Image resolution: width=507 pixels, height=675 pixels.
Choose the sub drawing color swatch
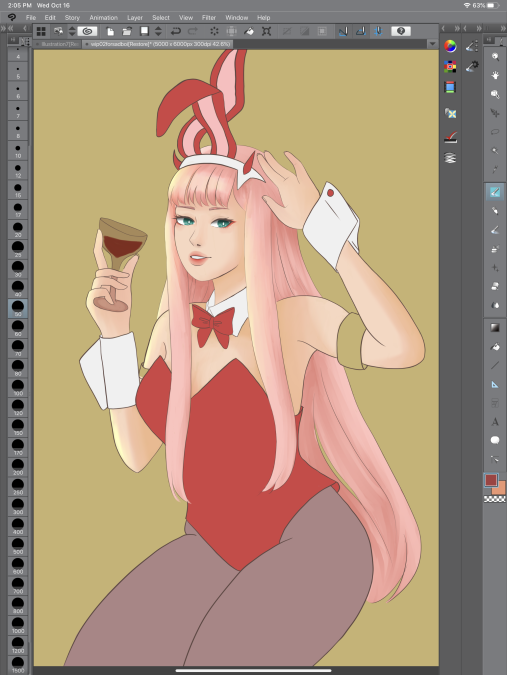(500, 489)
